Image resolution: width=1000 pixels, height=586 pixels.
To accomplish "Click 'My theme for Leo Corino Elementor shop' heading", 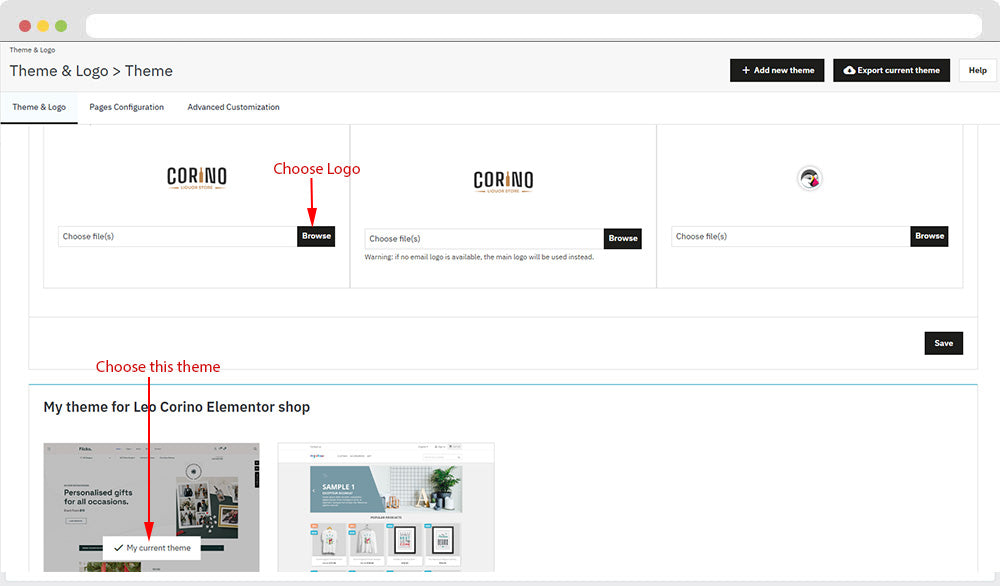I will click(177, 407).
